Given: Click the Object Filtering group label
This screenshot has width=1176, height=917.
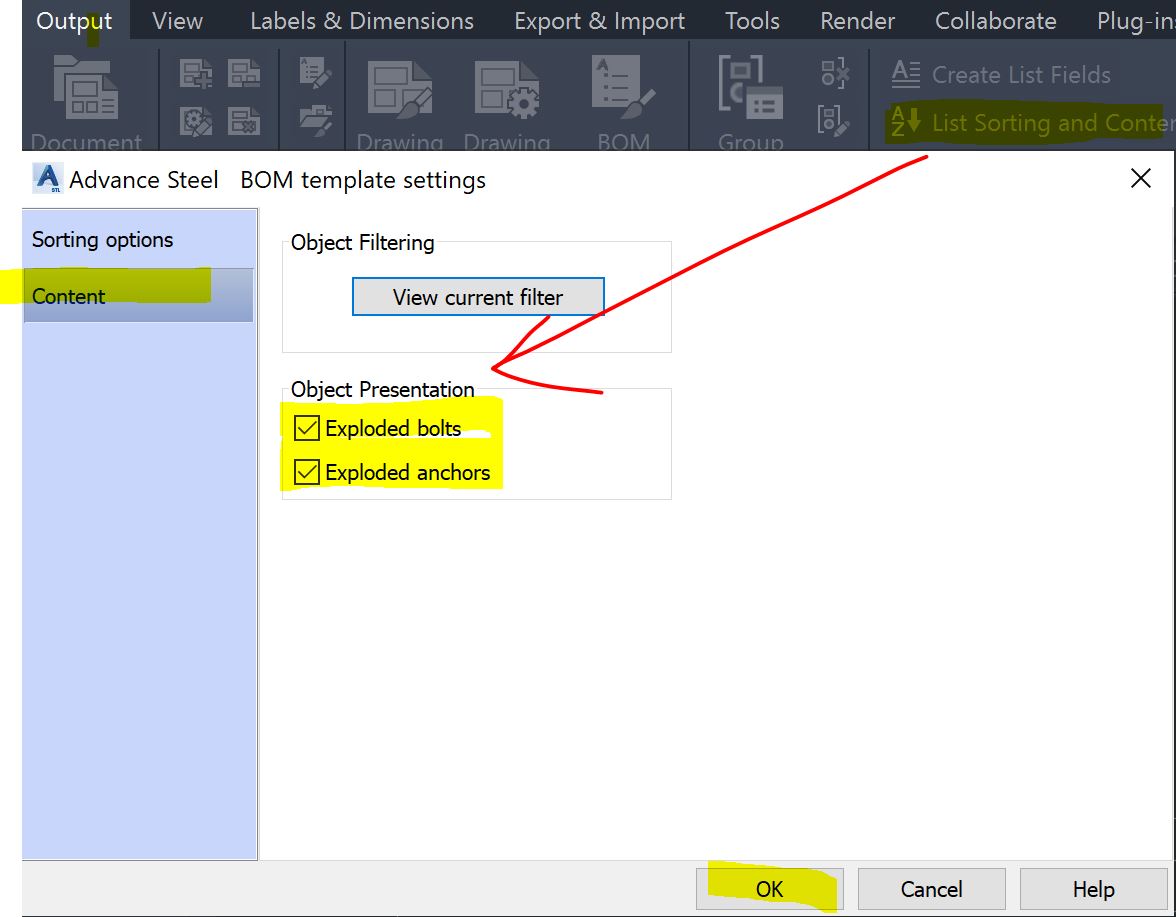Looking at the screenshot, I should pyautogui.click(x=362, y=242).
